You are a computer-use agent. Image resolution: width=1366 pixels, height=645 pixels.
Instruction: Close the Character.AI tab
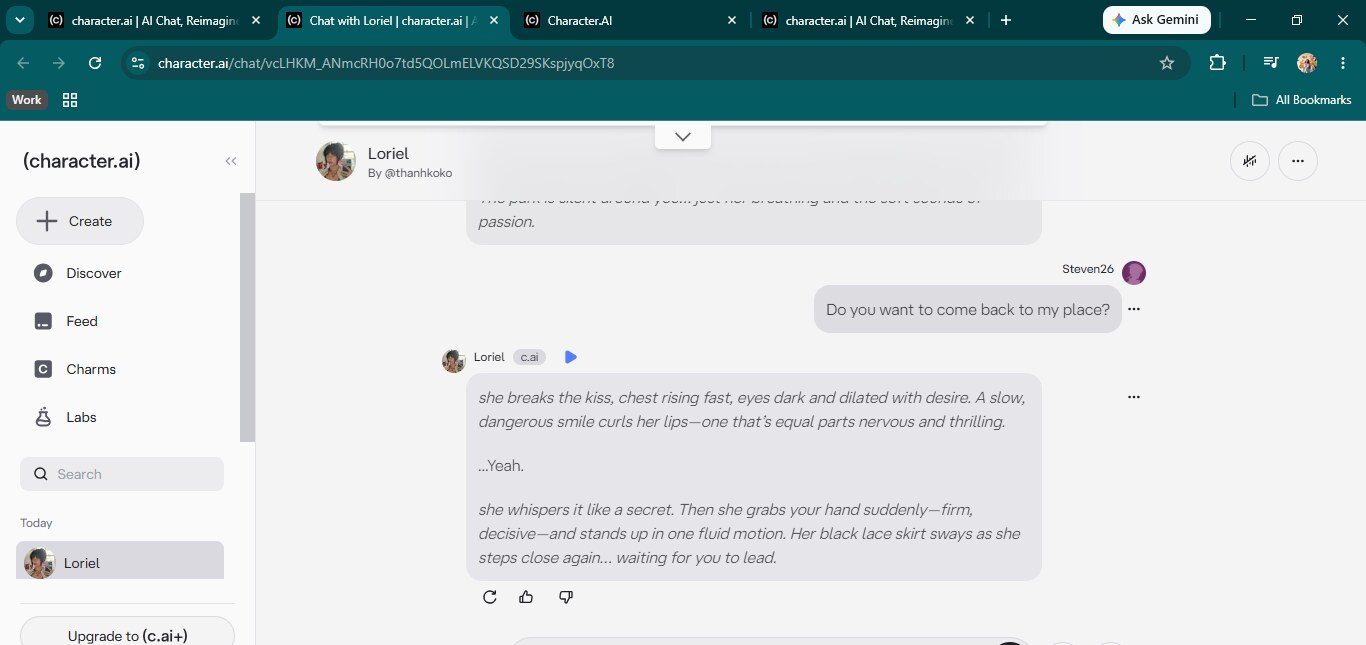click(732, 20)
